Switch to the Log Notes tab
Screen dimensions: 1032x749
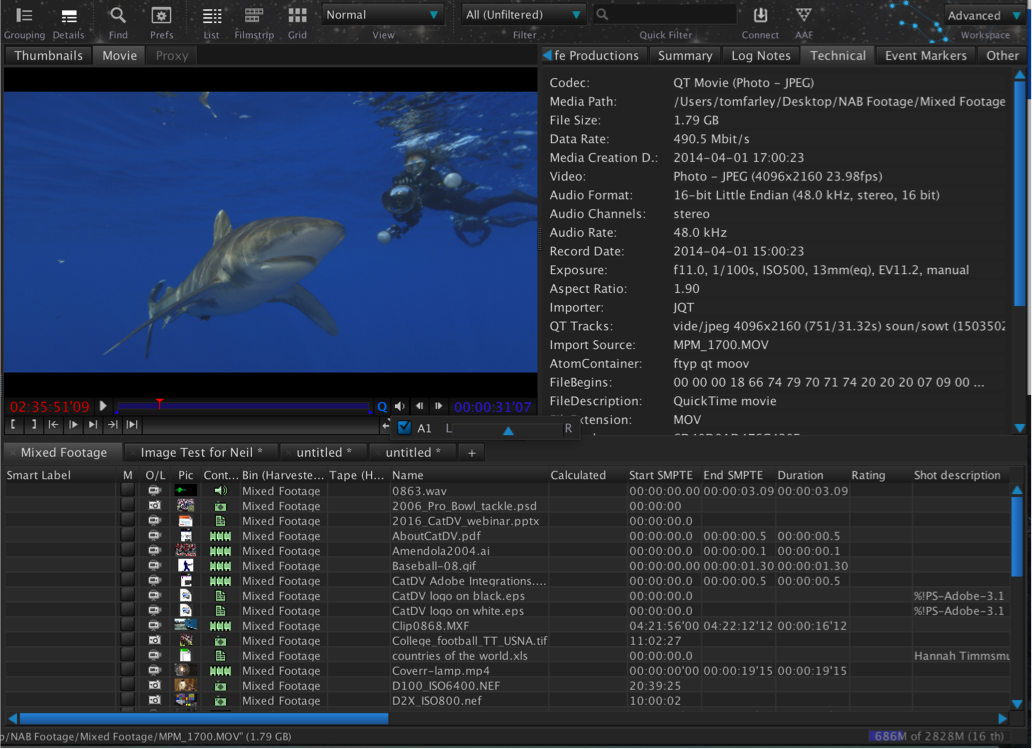pyautogui.click(x=760, y=56)
